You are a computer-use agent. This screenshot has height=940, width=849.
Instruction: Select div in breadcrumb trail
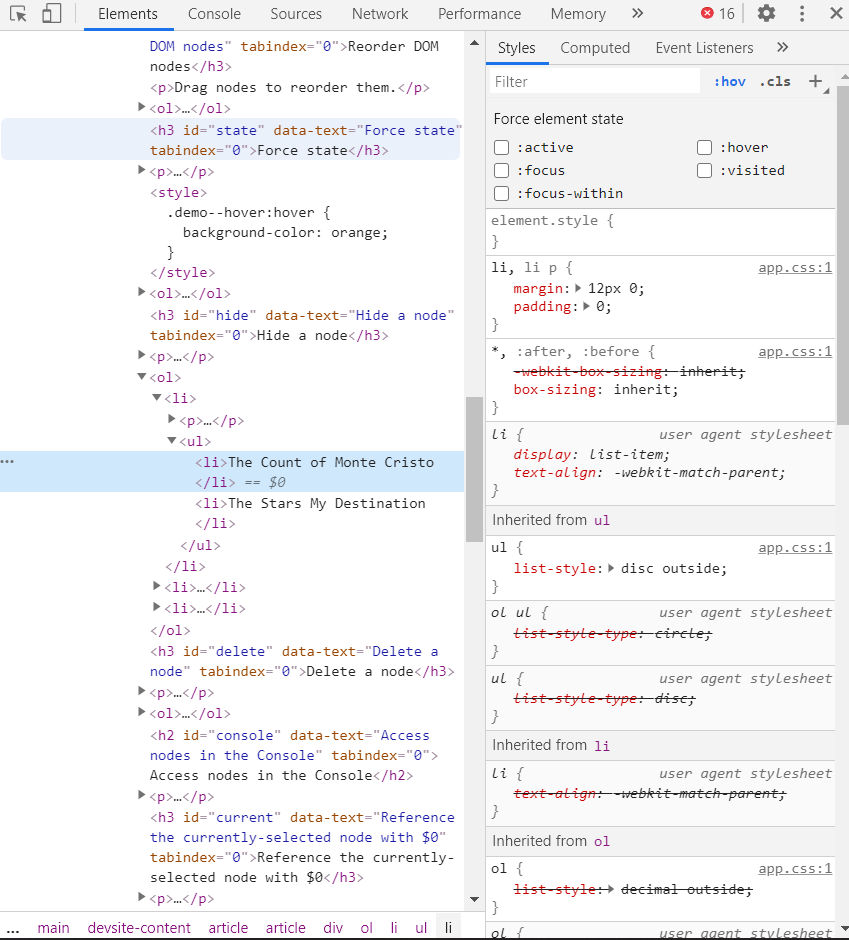tap(333, 928)
